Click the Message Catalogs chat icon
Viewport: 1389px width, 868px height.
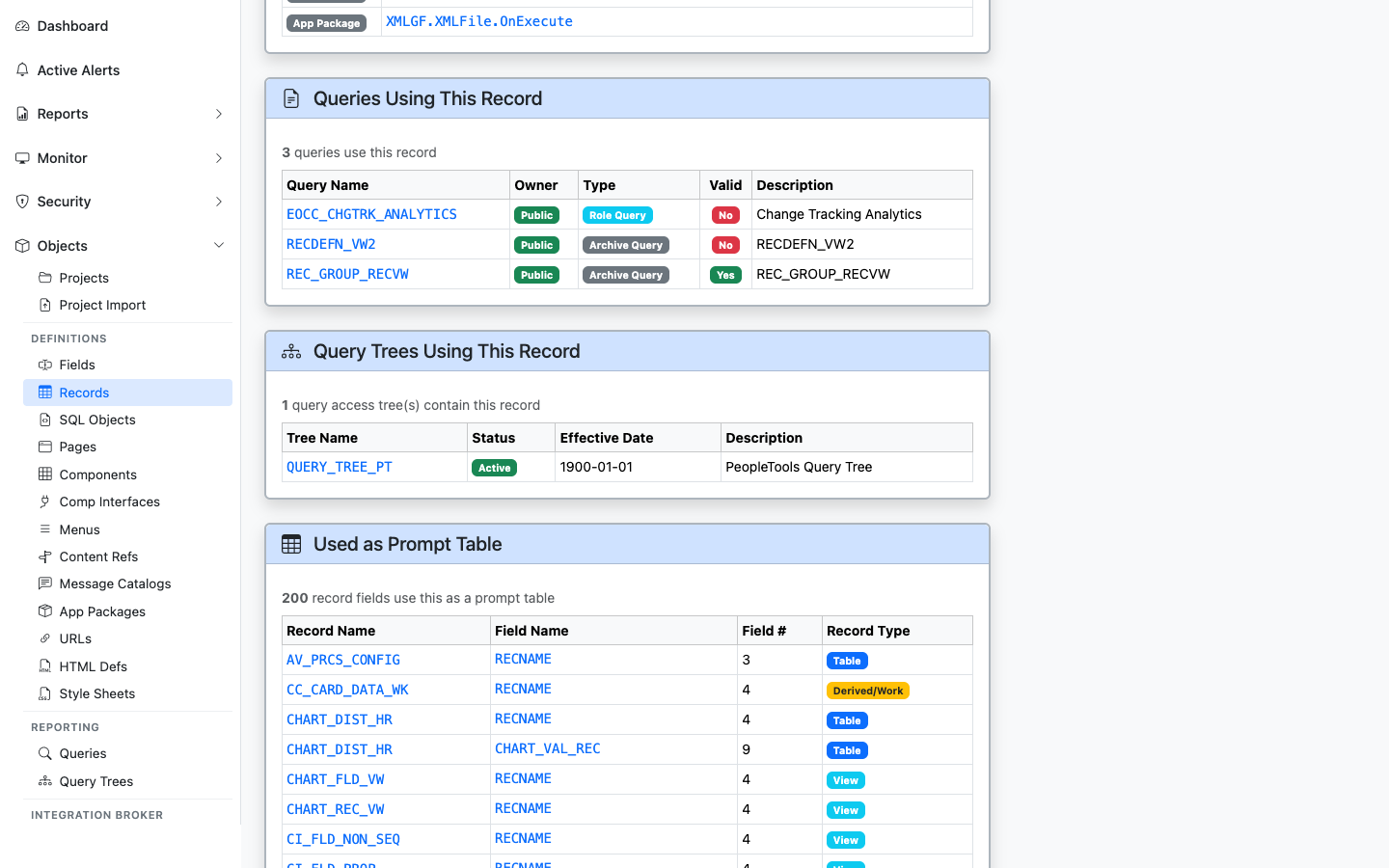(x=44, y=583)
